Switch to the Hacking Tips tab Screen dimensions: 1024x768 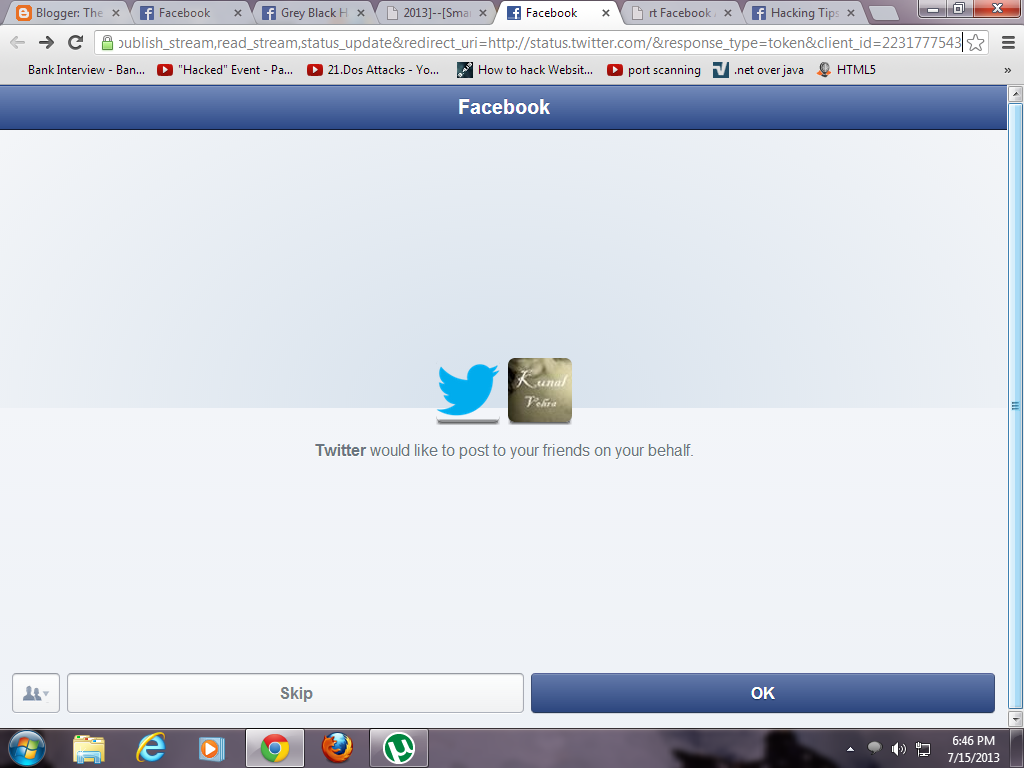click(802, 12)
